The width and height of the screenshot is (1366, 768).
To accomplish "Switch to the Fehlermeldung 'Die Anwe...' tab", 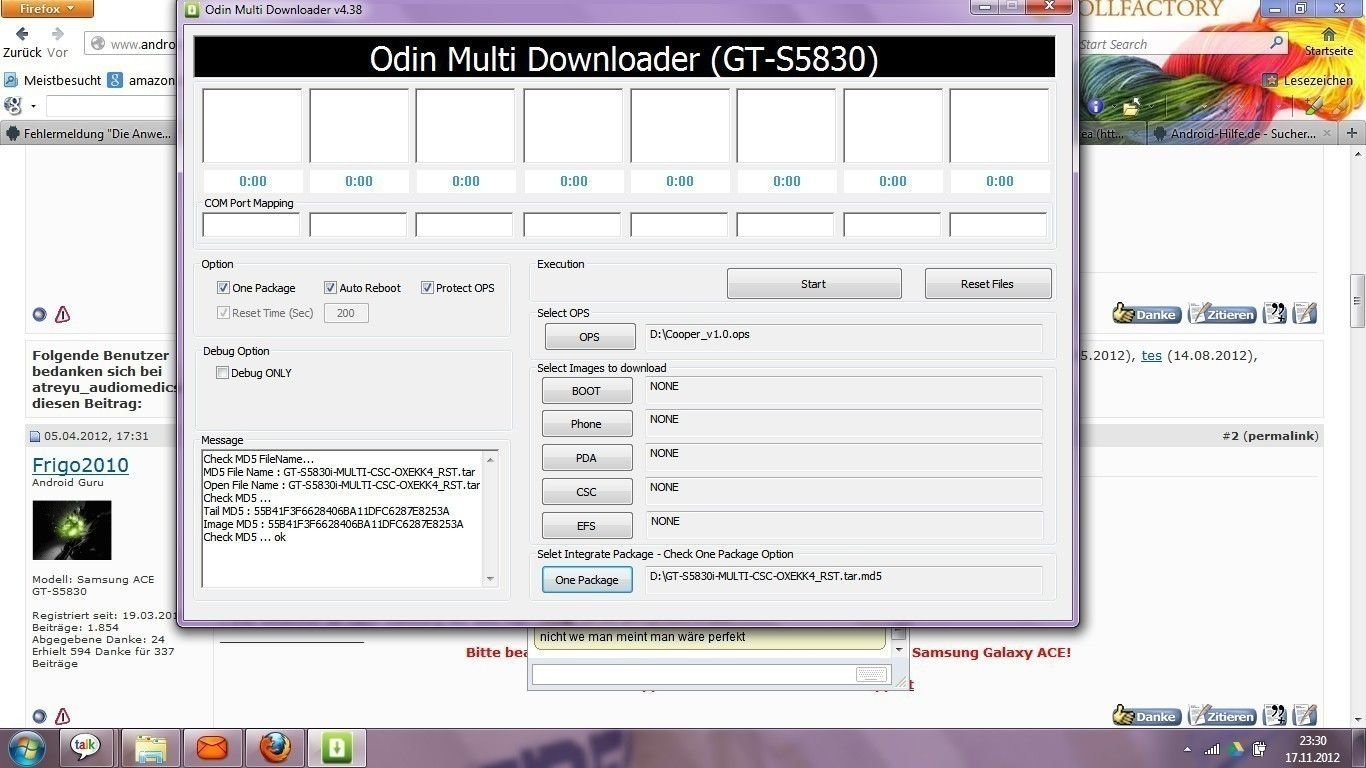I will click(88, 133).
